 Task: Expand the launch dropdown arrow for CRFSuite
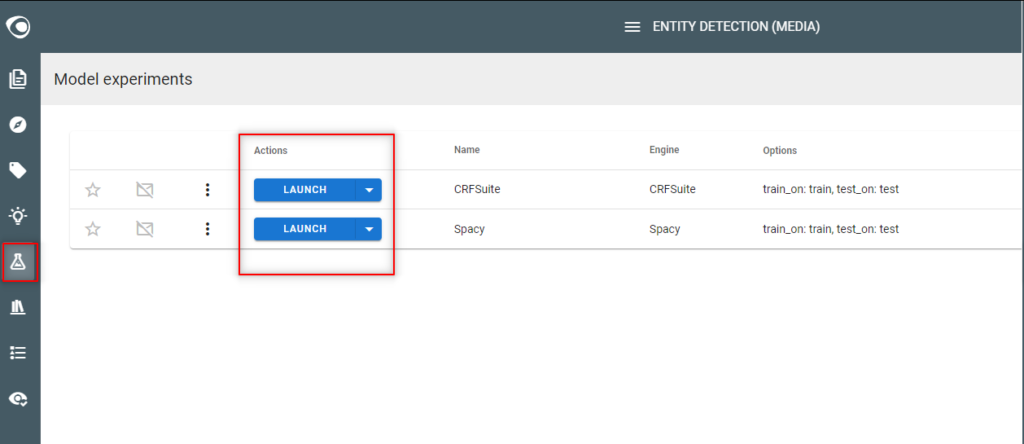(x=369, y=190)
